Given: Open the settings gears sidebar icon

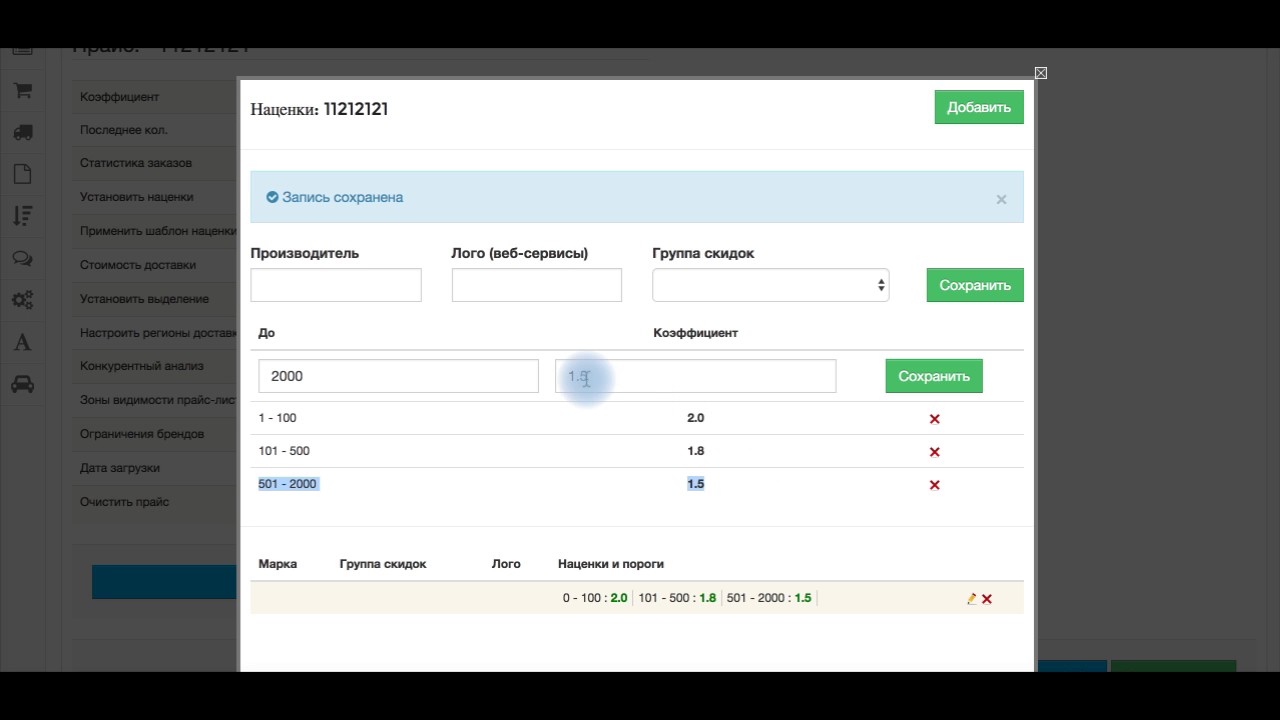Looking at the screenshot, I should [x=22, y=300].
